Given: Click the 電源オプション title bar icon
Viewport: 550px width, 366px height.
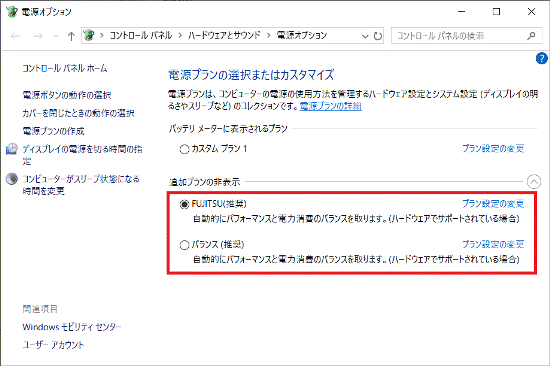Looking at the screenshot, I should [12, 12].
